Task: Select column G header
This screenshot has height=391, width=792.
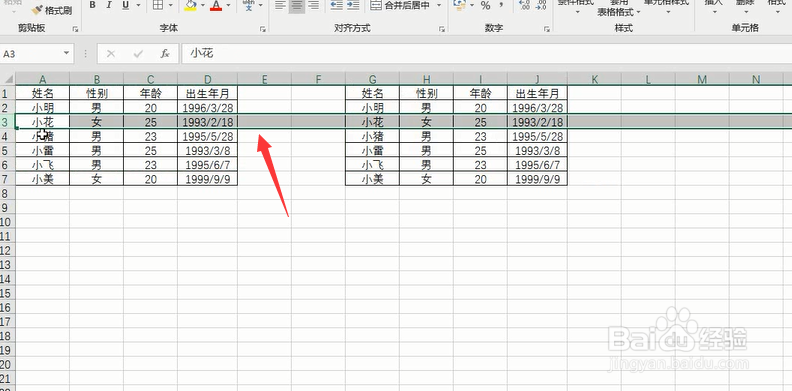Action: 372,79
